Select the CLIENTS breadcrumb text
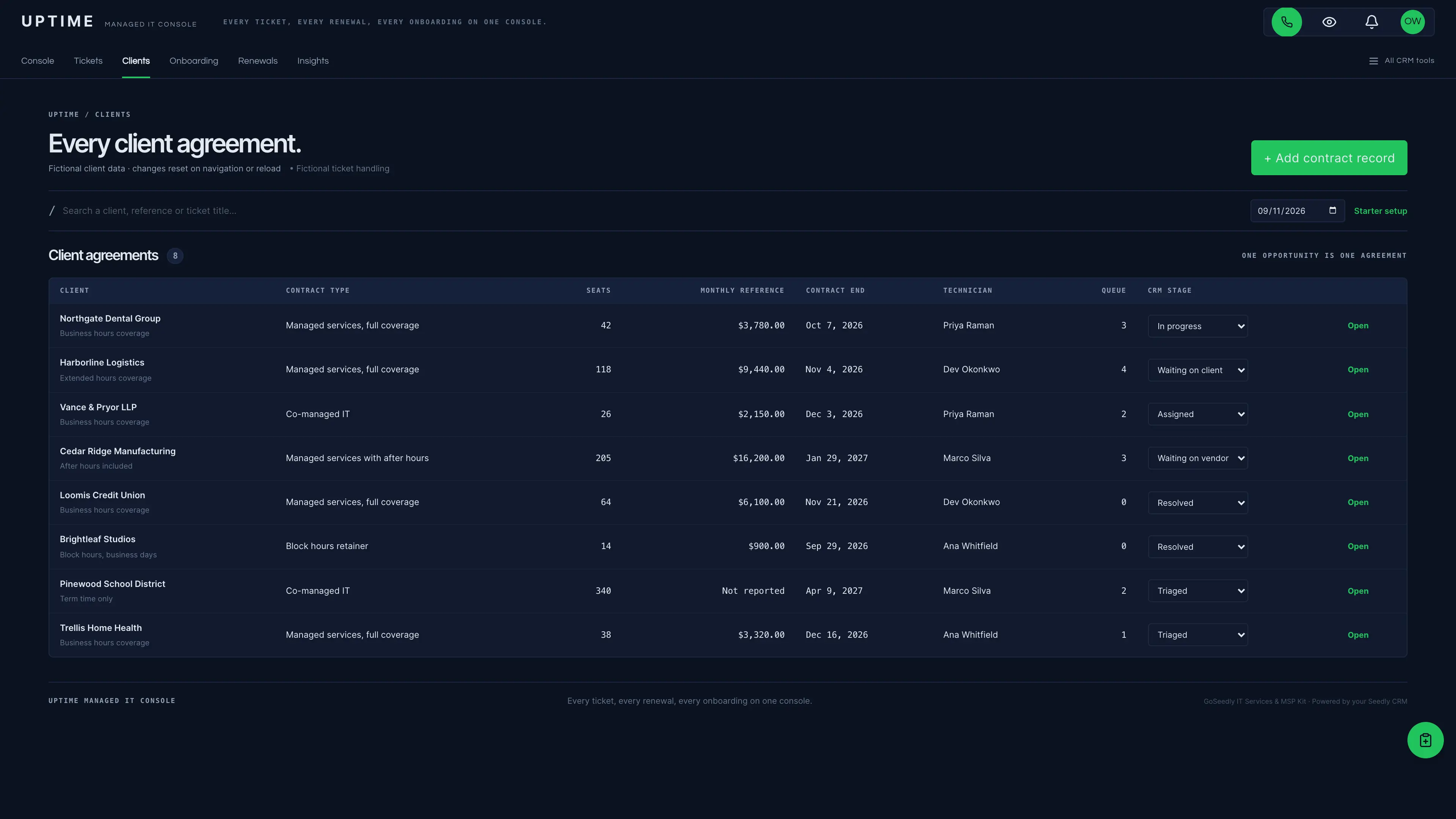1456x819 pixels. [x=113, y=115]
